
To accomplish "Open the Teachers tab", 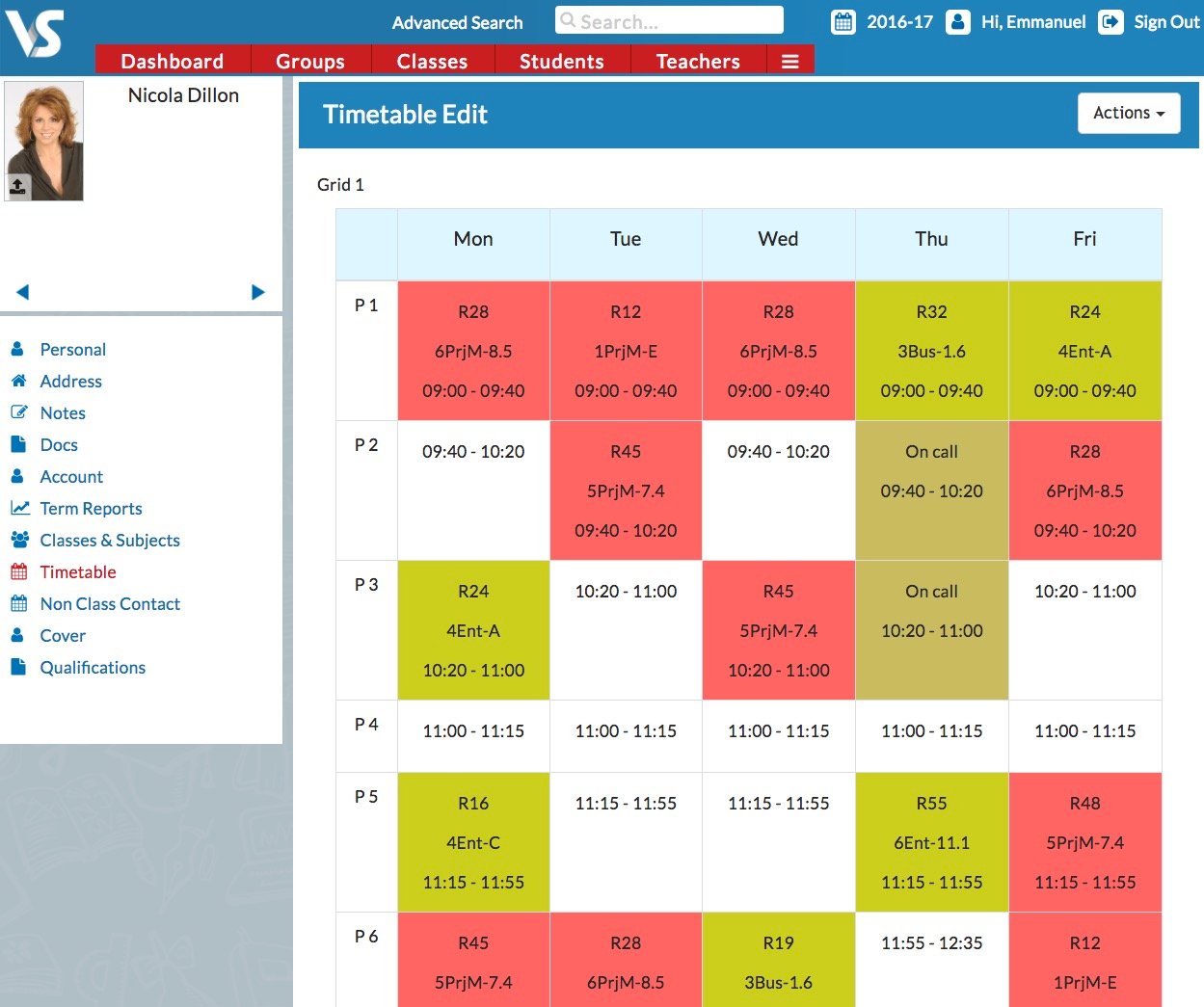I will (x=697, y=60).
